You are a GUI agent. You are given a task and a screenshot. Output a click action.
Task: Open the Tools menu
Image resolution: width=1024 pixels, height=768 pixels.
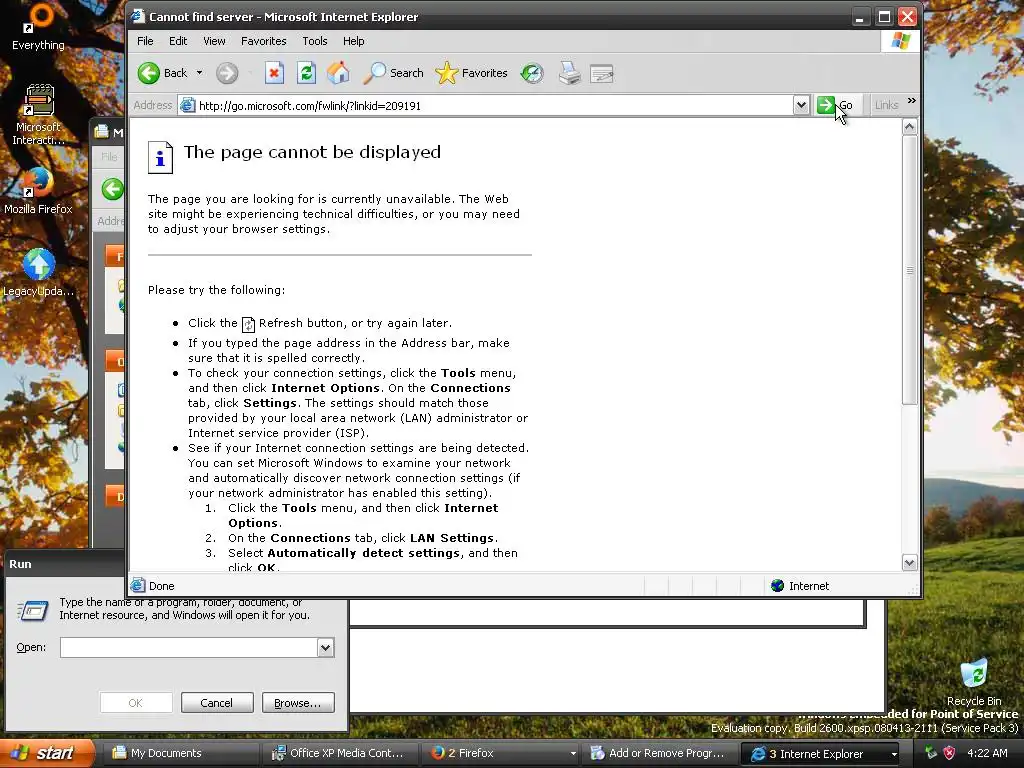(x=315, y=41)
